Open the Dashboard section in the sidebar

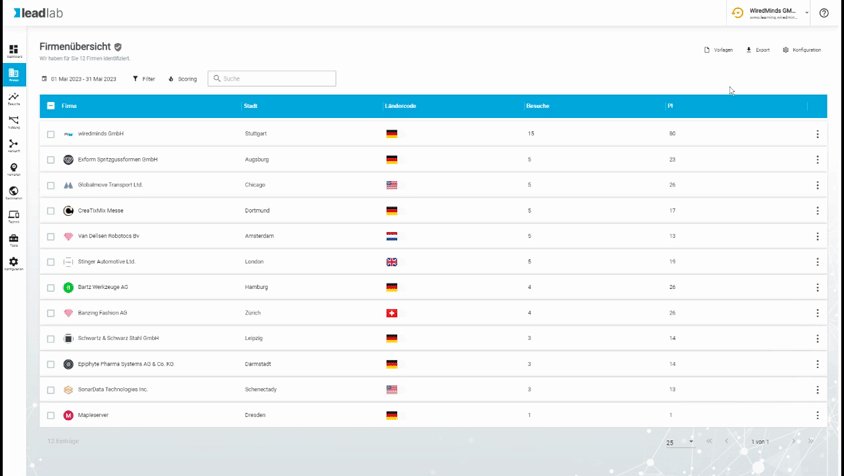point(14,51)
